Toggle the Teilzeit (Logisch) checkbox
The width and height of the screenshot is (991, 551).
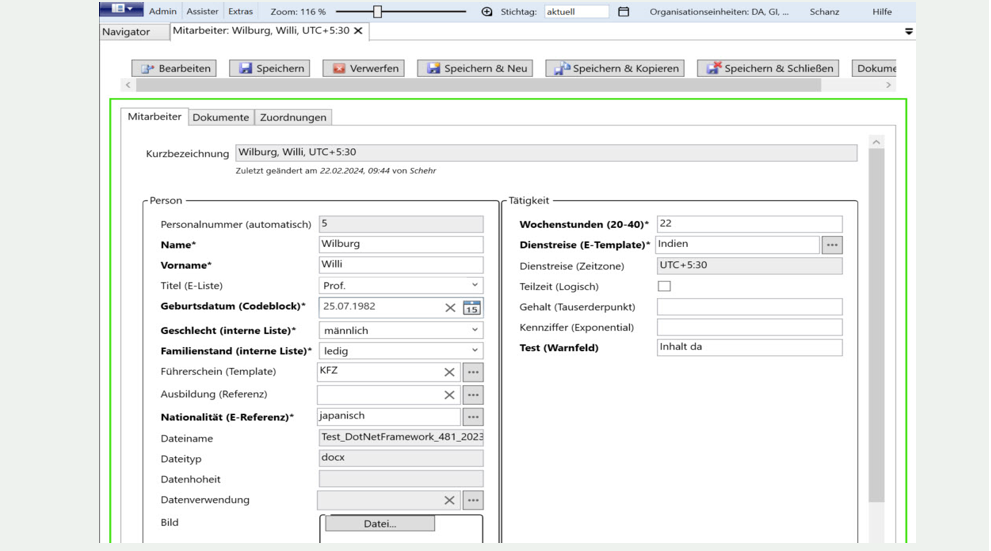click(x=664, y=286)
